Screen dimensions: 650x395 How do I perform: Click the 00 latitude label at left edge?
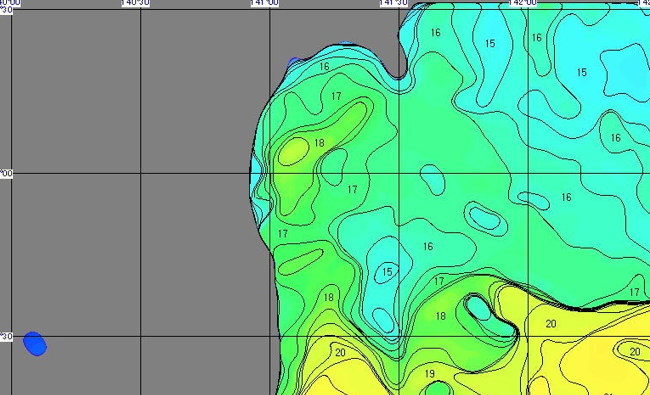(6, 173)
